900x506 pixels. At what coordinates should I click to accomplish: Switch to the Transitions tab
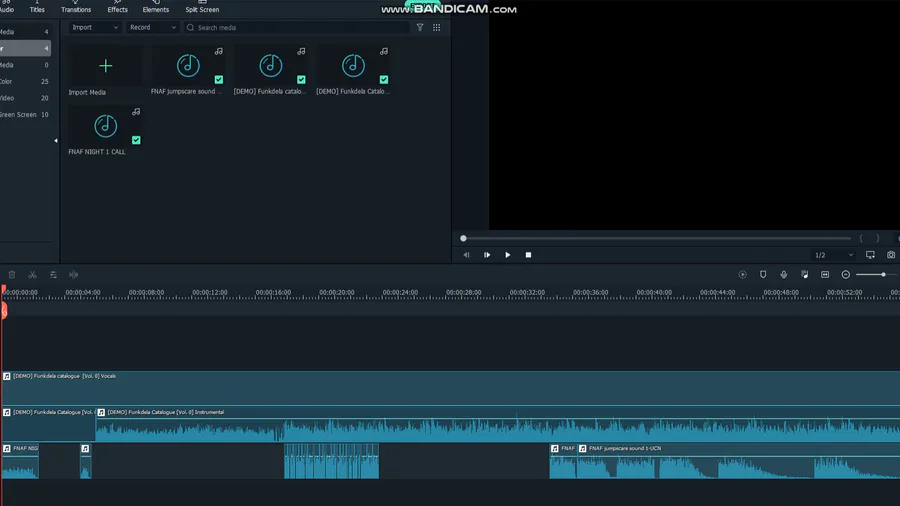[76, 7]
